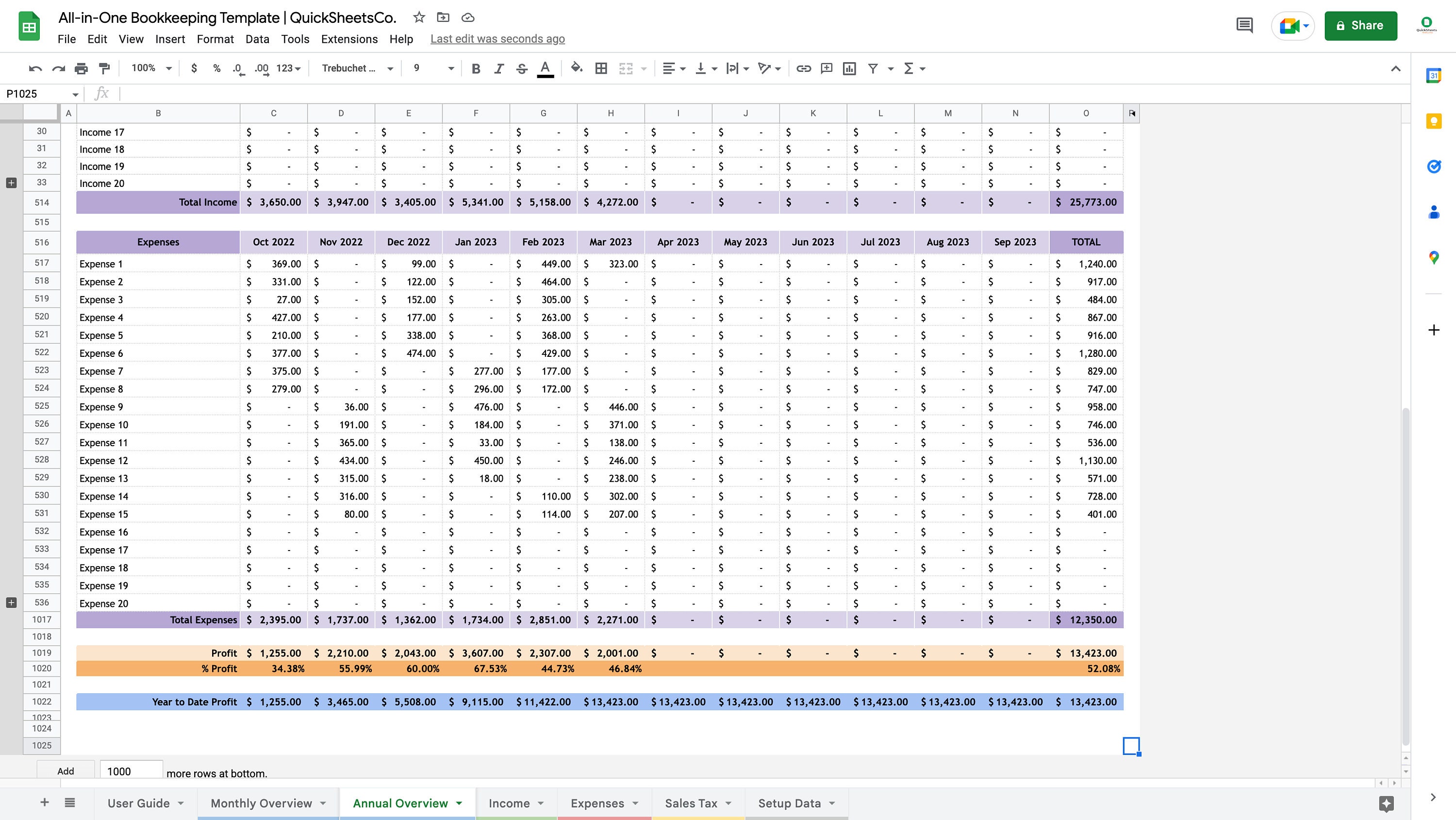The width and height of the screenshot is (1456, 820).
Task: Get add-ons with the plus icon
Action: tap(1433, 330)
